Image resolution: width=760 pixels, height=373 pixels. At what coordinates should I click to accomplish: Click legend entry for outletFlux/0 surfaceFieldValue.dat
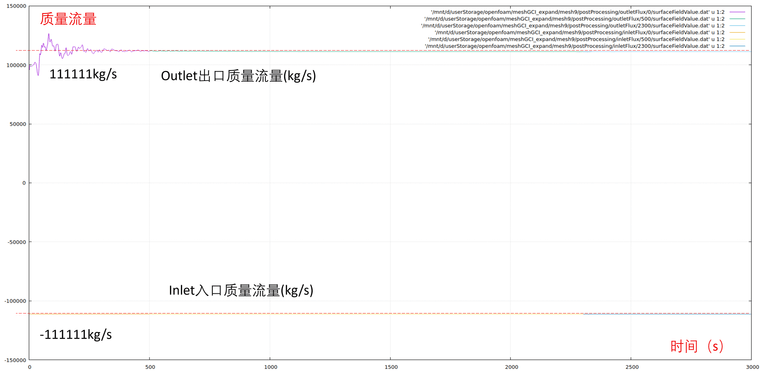577,12
